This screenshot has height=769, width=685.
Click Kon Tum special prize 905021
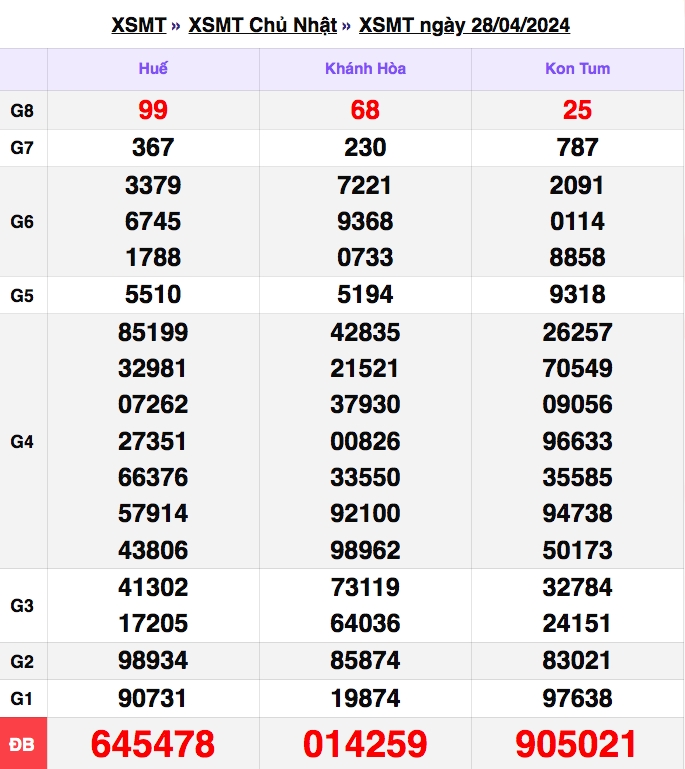[x=577, y=744]
